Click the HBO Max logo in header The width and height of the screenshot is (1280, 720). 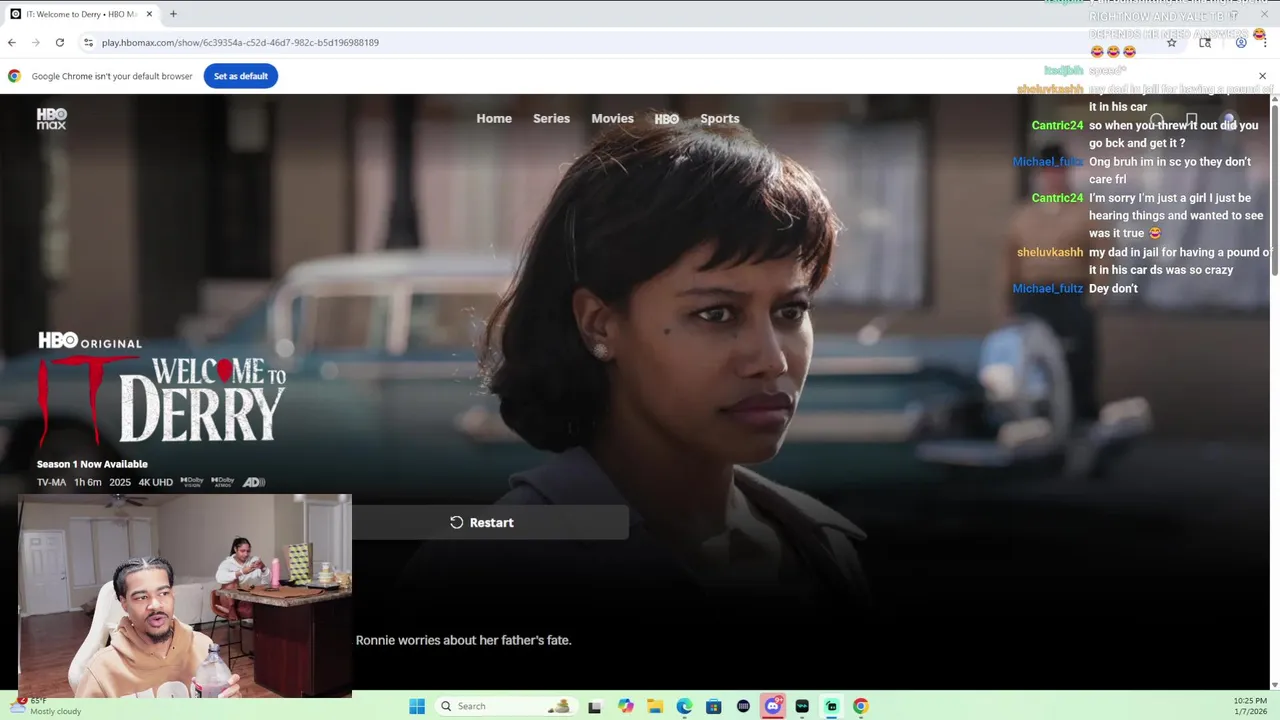coord(51,118)
